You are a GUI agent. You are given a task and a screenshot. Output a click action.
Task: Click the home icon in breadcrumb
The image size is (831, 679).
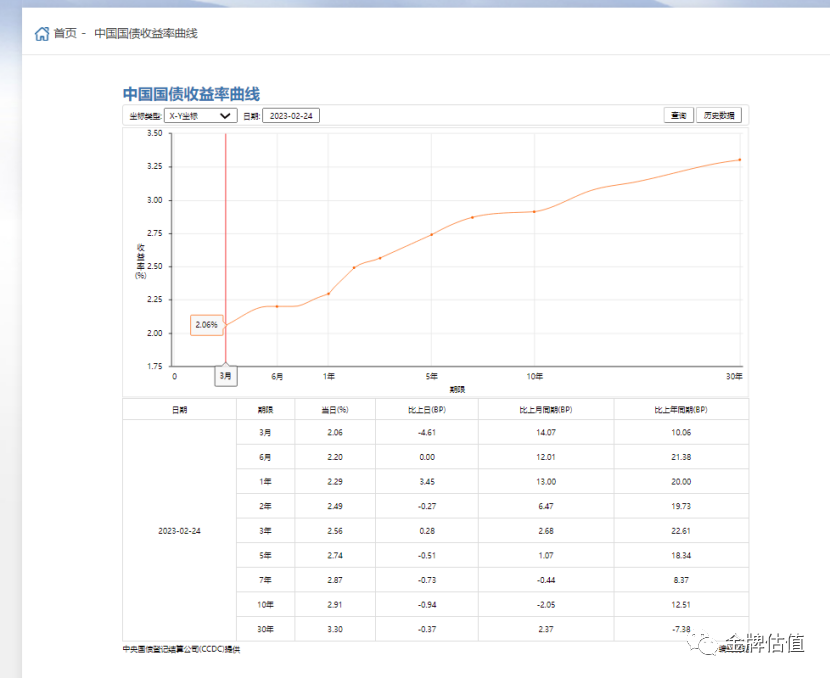coord(42,34)
